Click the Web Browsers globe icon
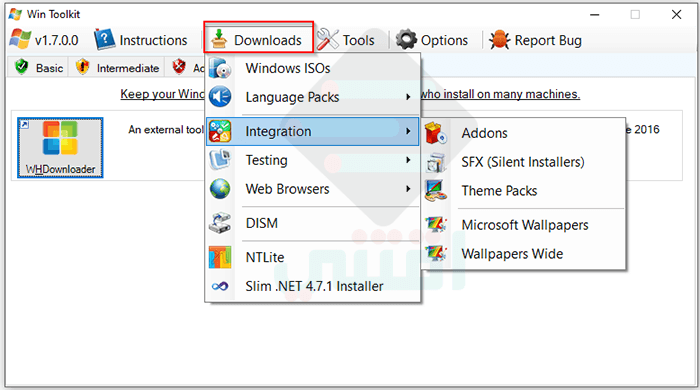The image size is (700, 390). 220,189
